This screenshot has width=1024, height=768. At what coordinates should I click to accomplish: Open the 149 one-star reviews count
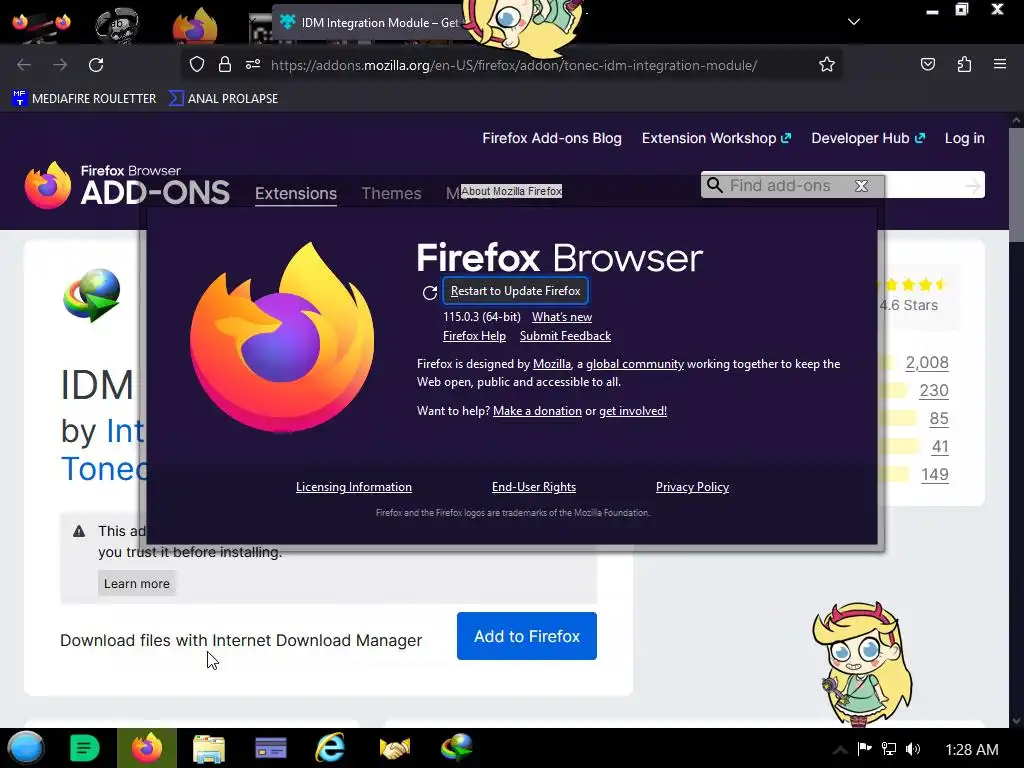tap(935, 475)
